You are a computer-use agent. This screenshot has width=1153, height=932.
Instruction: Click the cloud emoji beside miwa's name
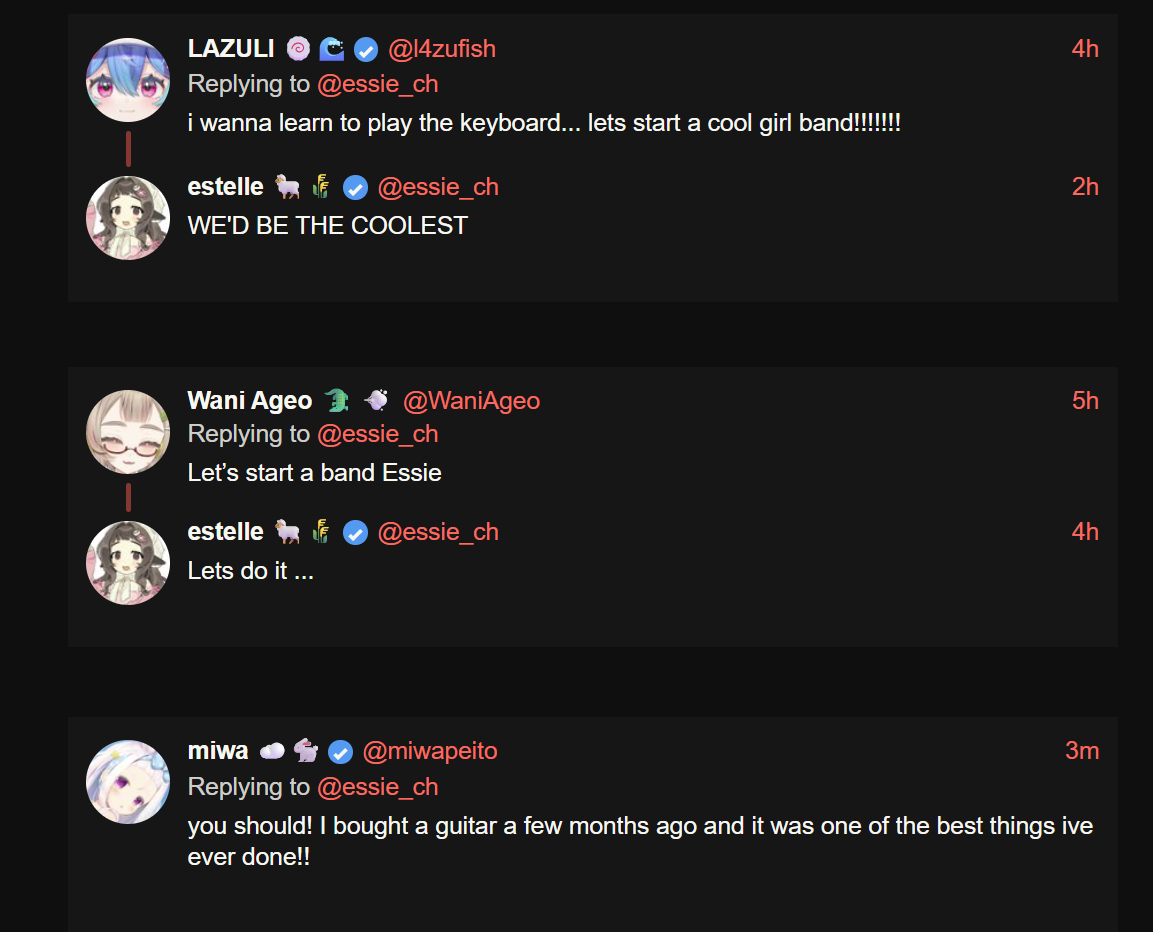click(272, 751)
